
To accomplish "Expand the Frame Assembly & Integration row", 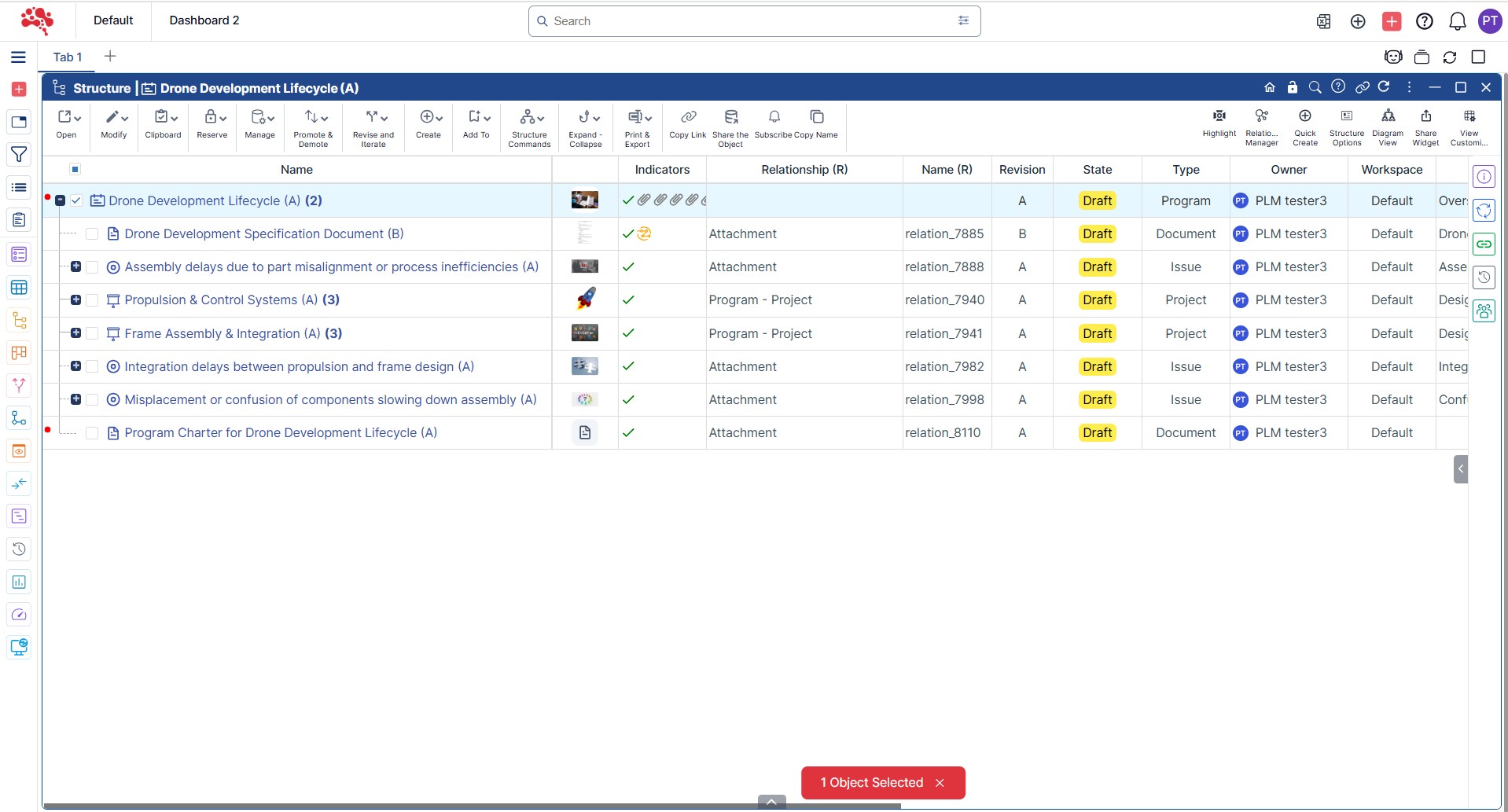I will [x=75, y=333].
